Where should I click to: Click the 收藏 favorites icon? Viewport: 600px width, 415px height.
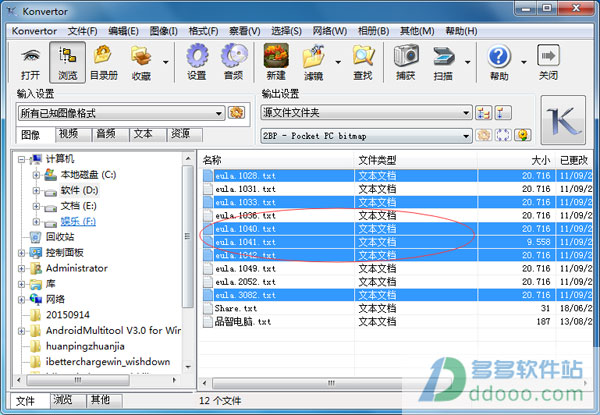pyautogui.click(x=141, y=56)
